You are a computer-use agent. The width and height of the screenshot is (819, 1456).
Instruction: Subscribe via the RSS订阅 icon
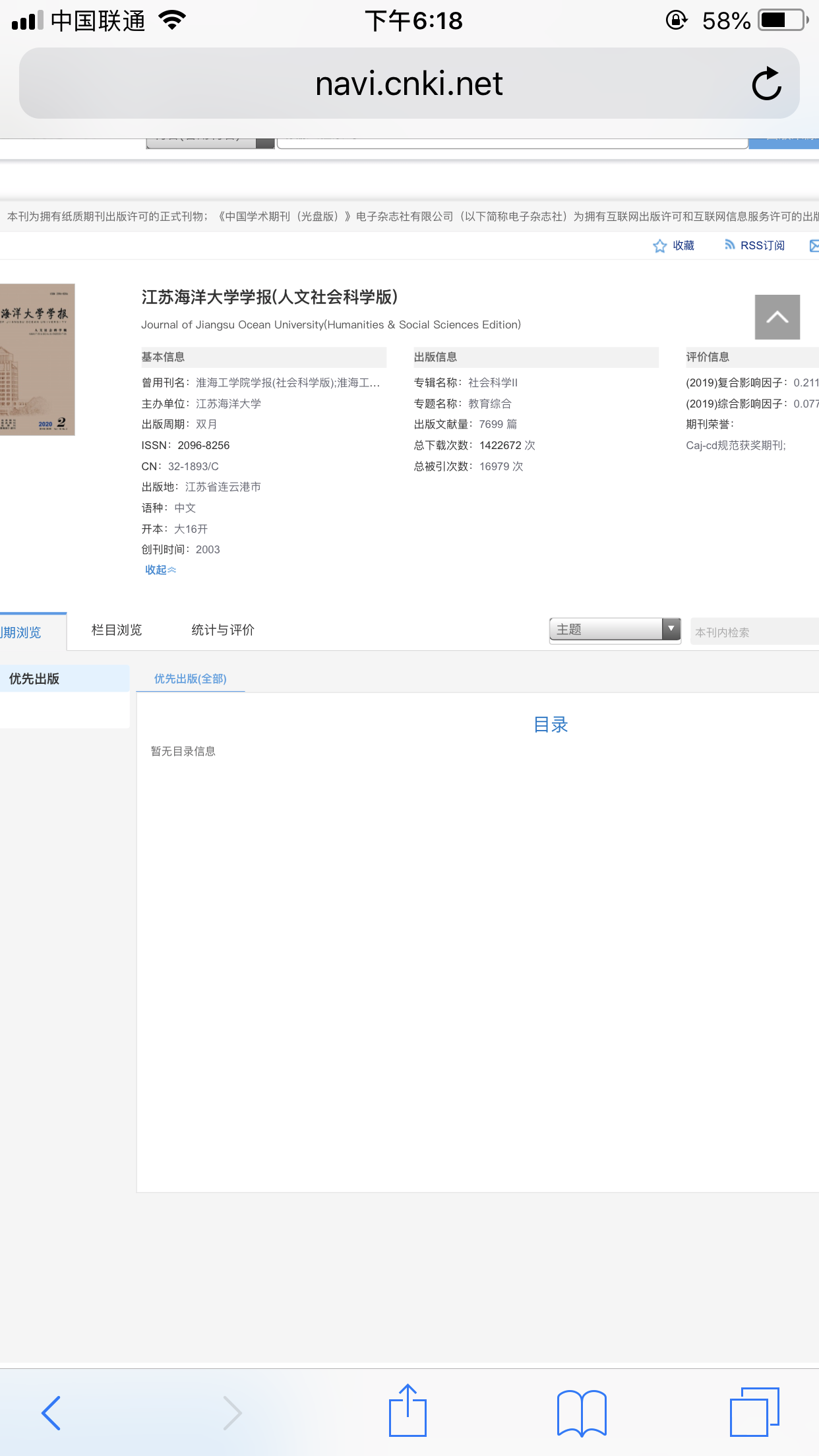tap(730, 245)
